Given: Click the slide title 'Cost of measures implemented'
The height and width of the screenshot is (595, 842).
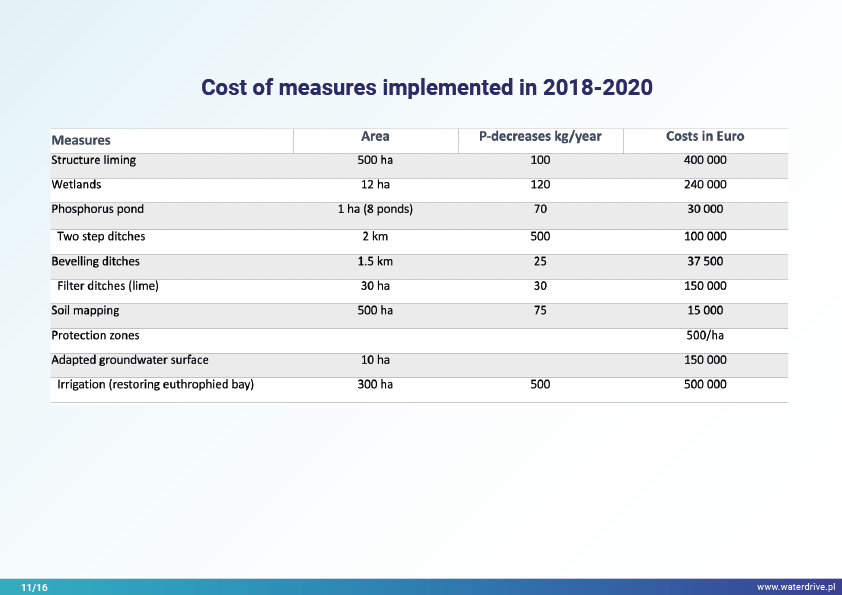Looking at the screenshot, I should tap(427, 88).
